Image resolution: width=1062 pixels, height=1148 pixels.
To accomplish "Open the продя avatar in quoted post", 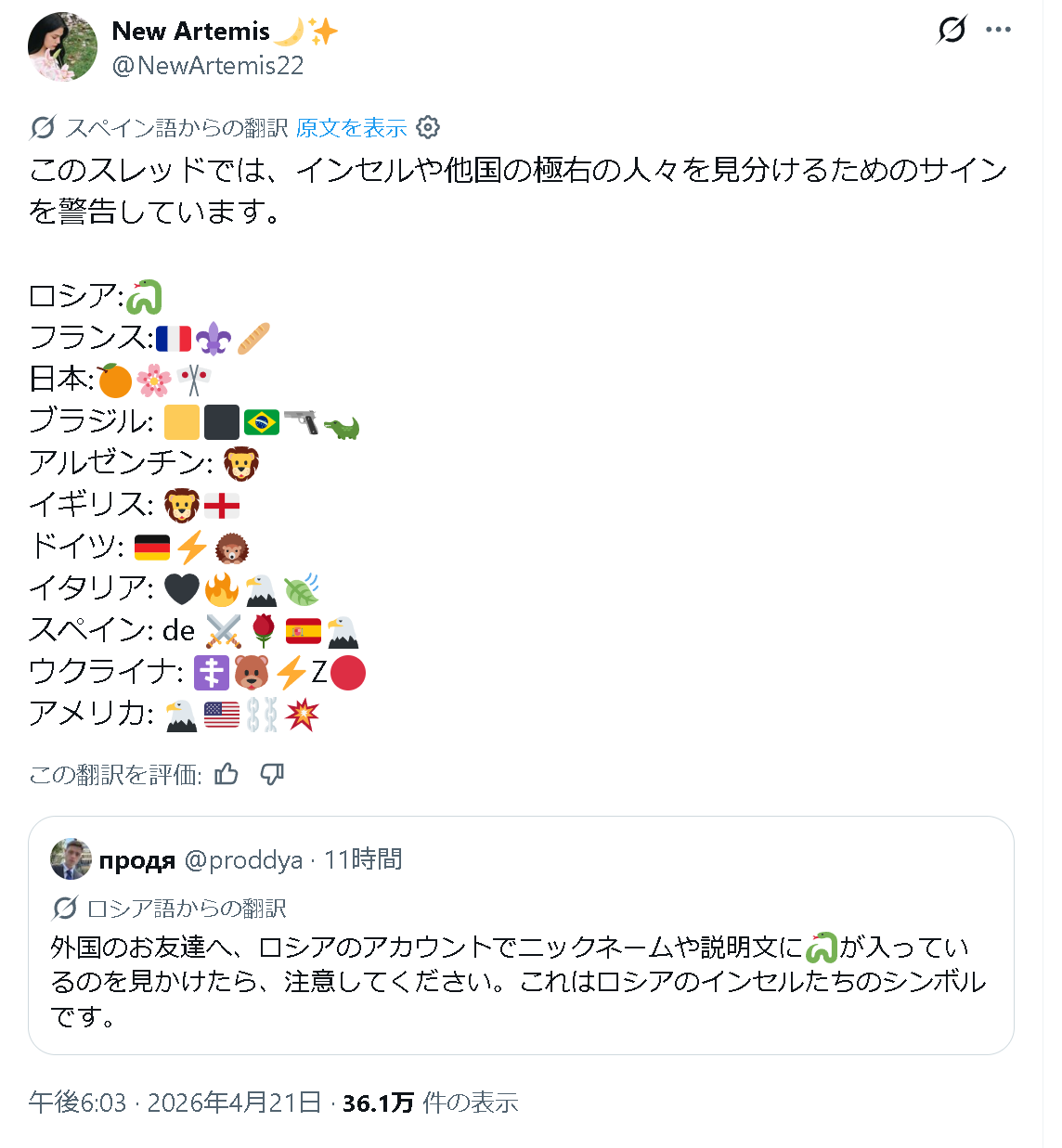I will pos(71,859).
